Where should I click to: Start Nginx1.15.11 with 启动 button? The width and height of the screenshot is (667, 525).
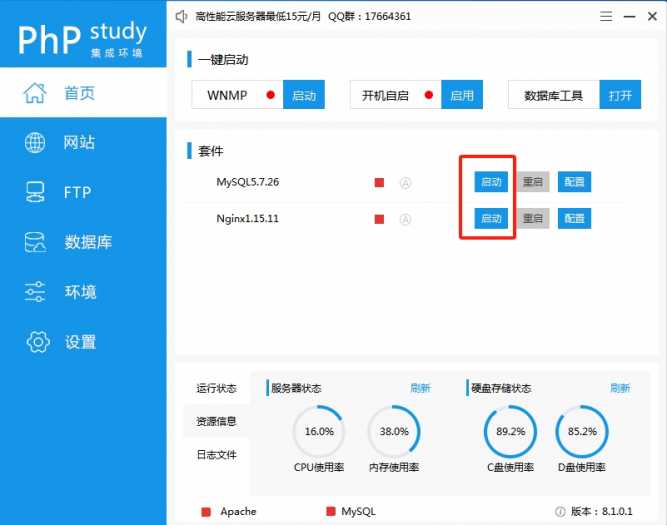[491, 219]
